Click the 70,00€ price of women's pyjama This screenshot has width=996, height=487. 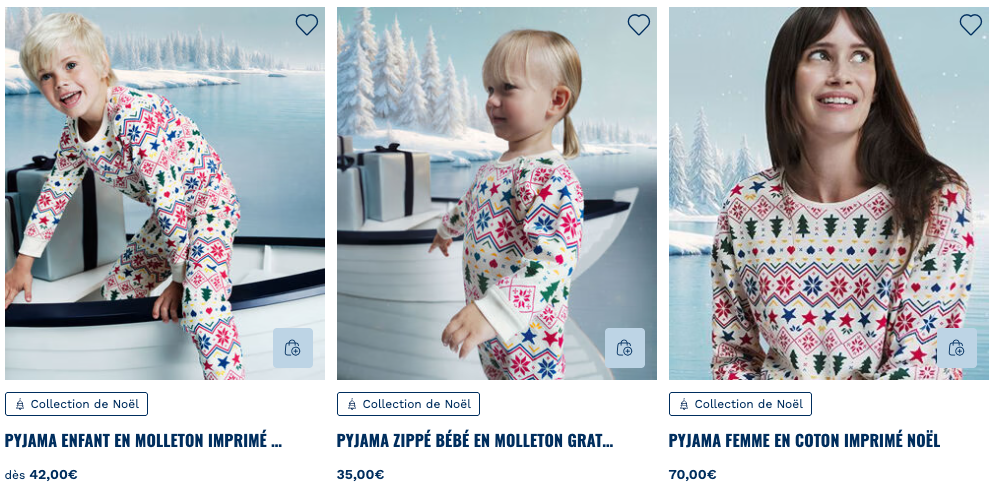pyautogui.click(x=692, y=475)
